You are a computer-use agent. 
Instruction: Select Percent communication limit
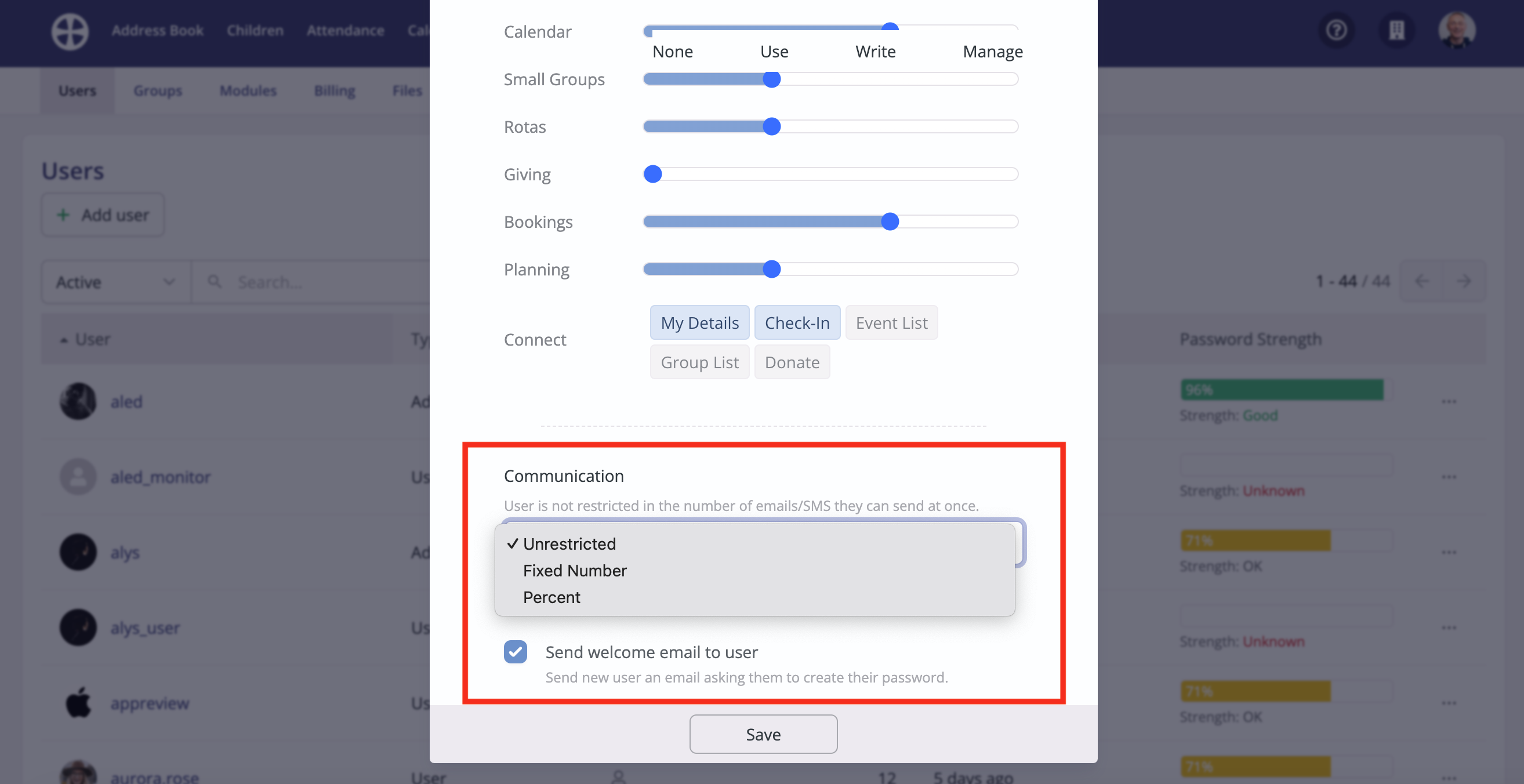pyautogui.click(x=551, y=597)
